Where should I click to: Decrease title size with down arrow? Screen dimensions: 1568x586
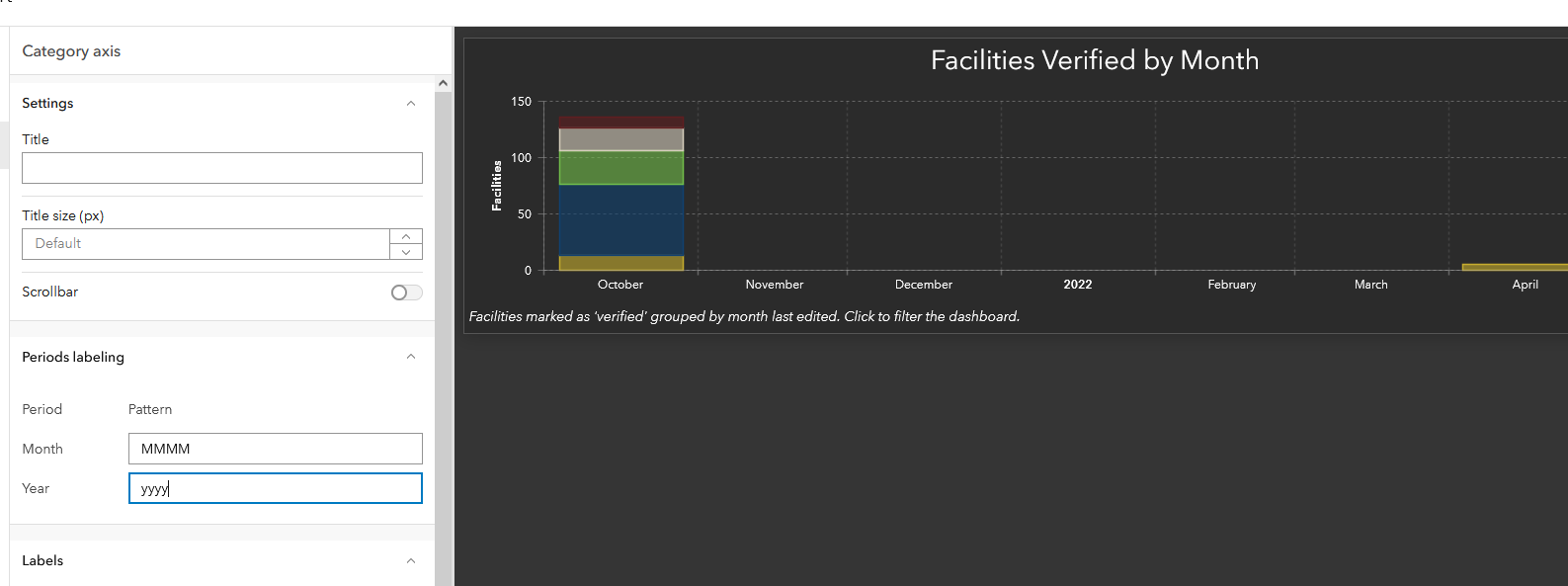406,252
